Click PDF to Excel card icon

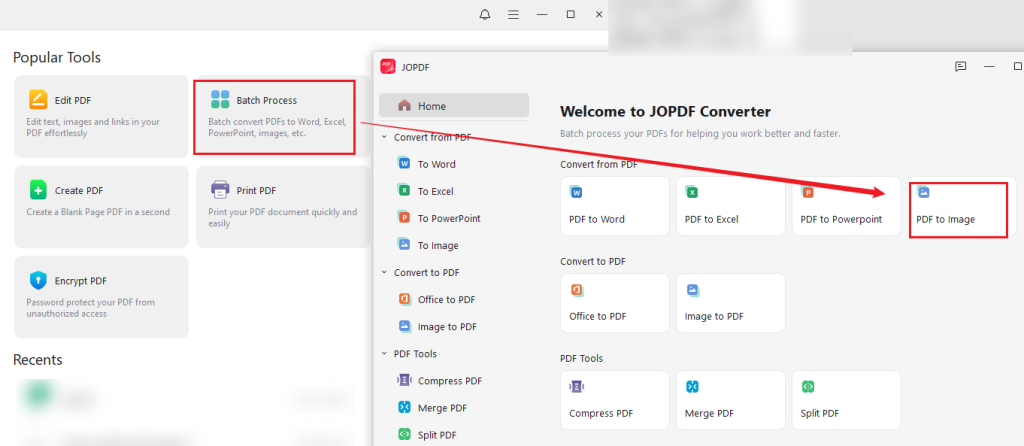(692, 193)
